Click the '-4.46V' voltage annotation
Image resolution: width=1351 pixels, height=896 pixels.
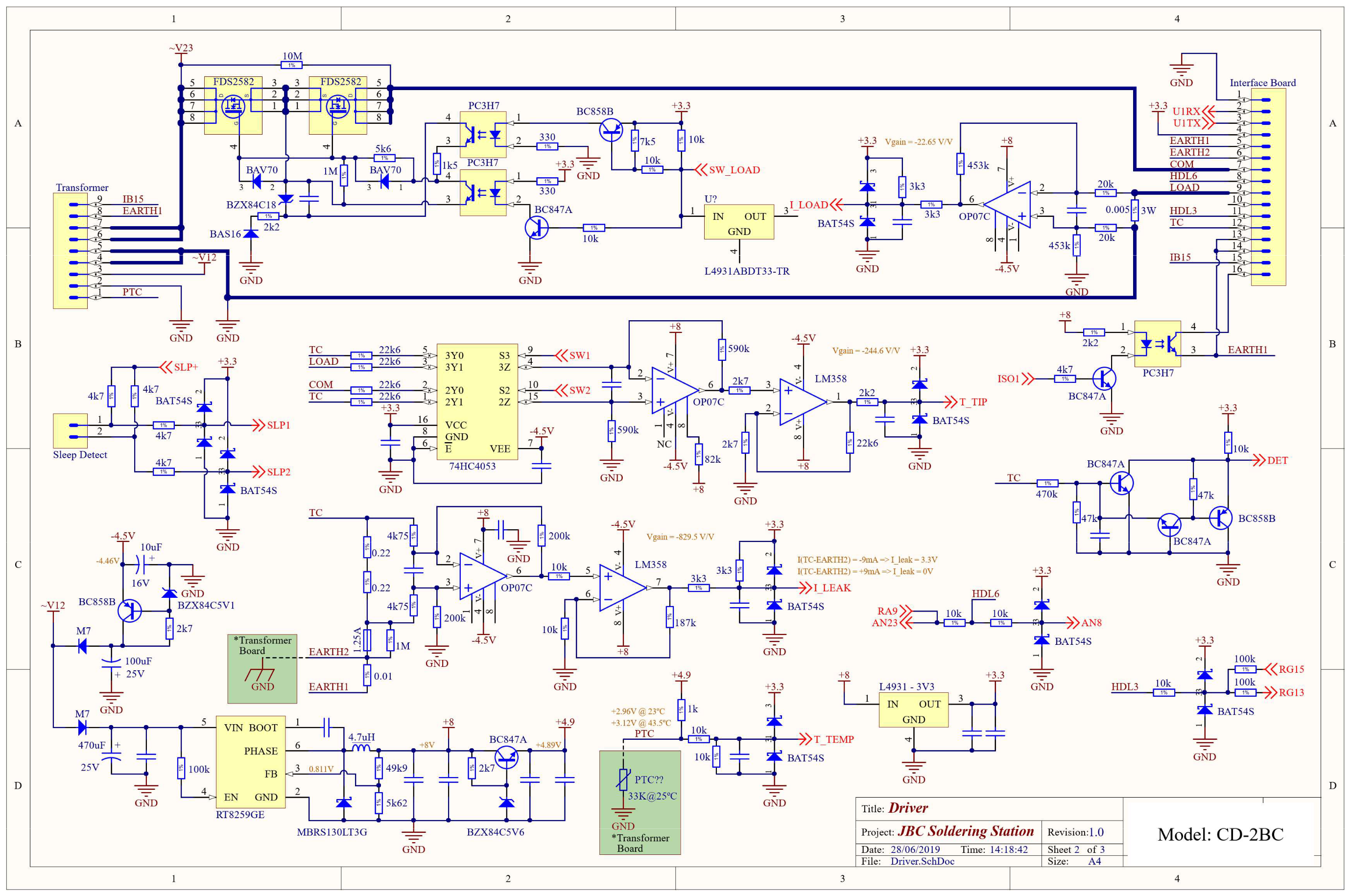coord(107,561)
